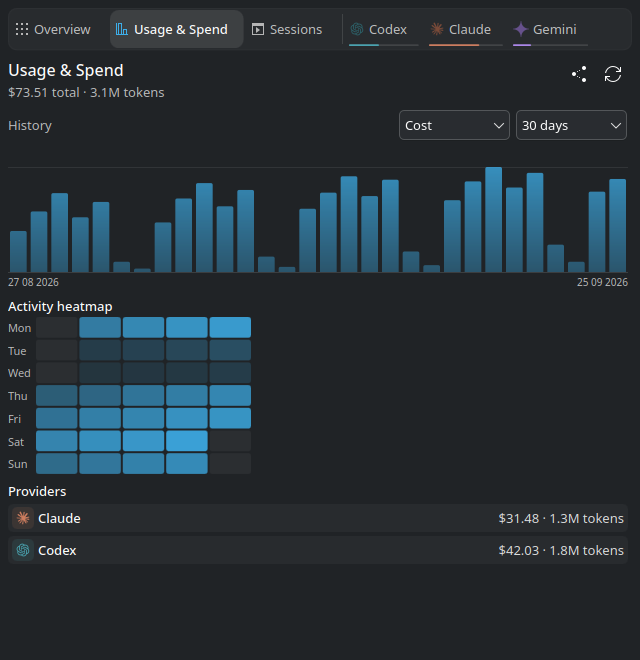Screen dimensions: 640x660
Task: Click the Codex knot logo in tab bar
Action: tap(357, 29)
